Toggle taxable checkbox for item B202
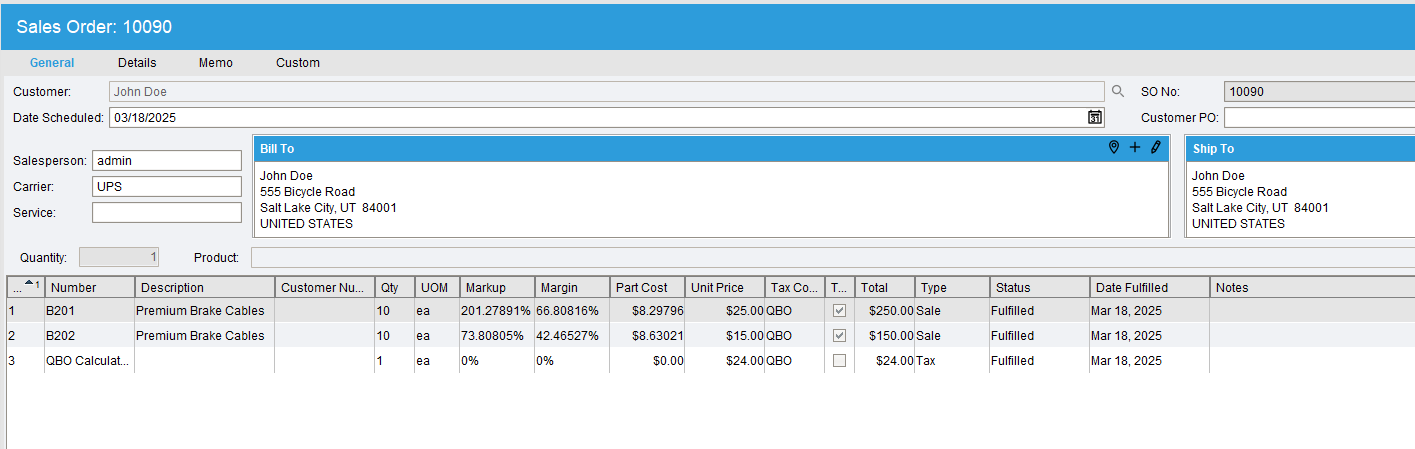The height and width of the screenshot is (449, 1415). tap(839, 335)
